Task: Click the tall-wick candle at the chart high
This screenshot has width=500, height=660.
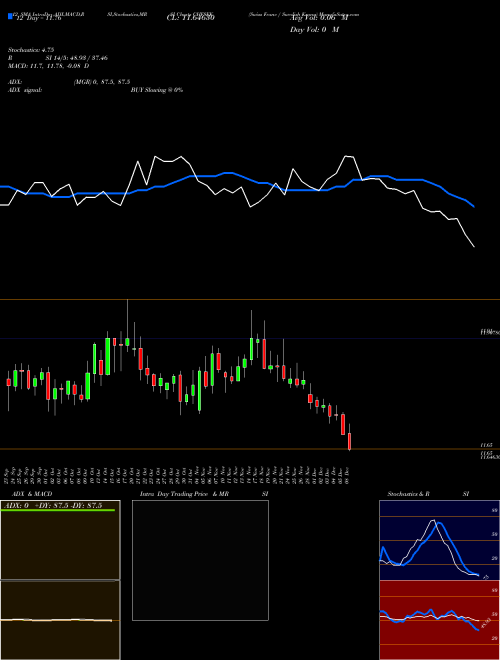Action: coord(128,342)
